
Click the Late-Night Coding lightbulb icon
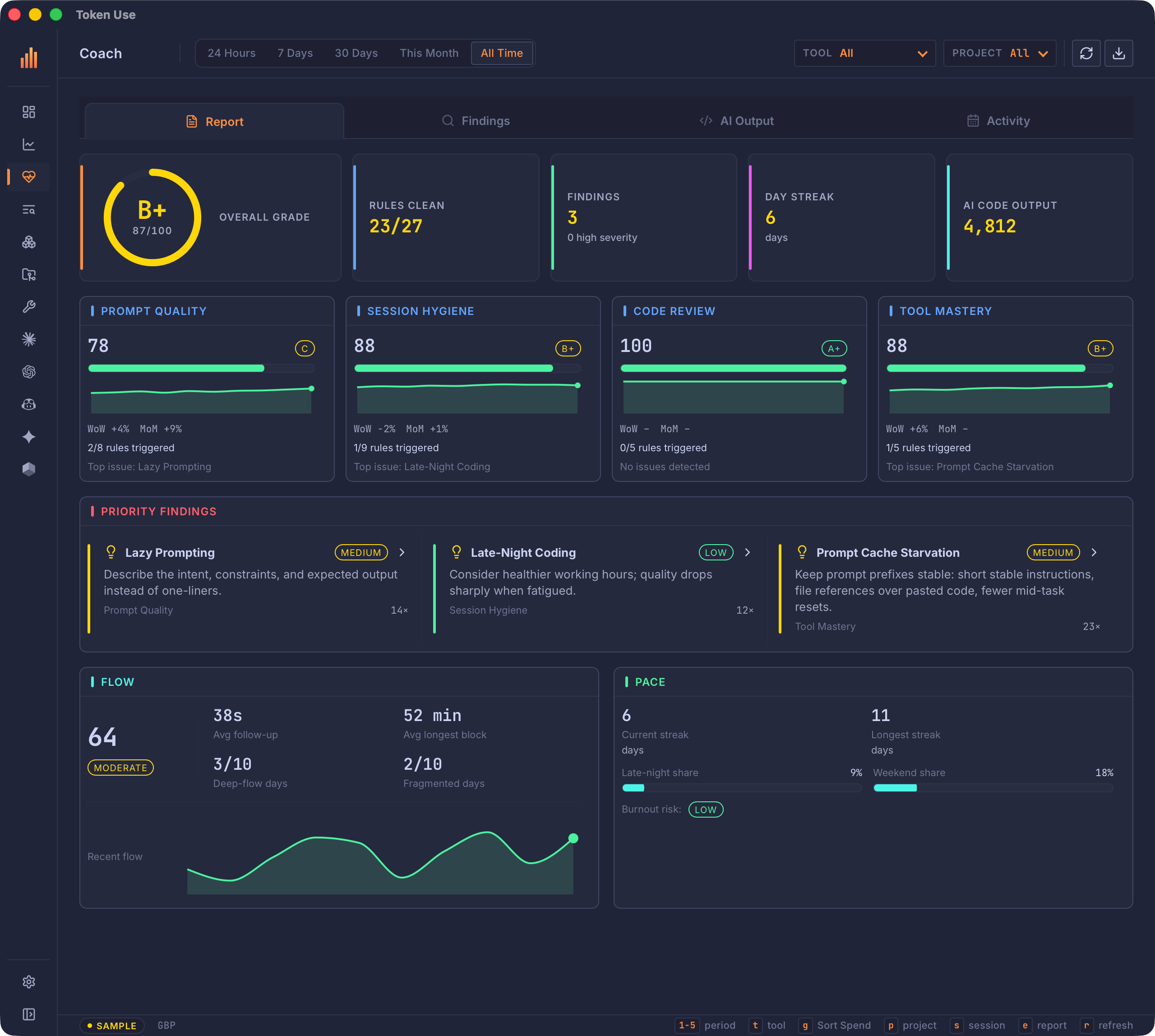[457, 552]
